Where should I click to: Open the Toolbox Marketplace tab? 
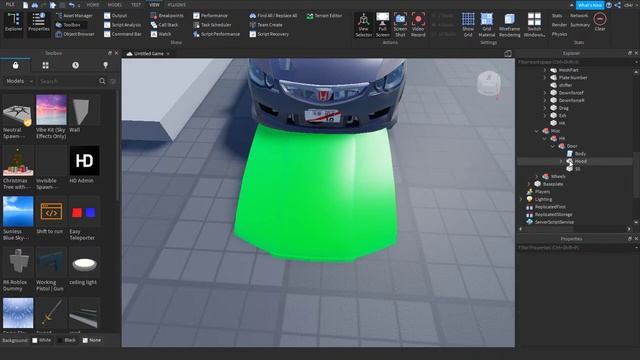pyautogui.click(x=16, y=65)
